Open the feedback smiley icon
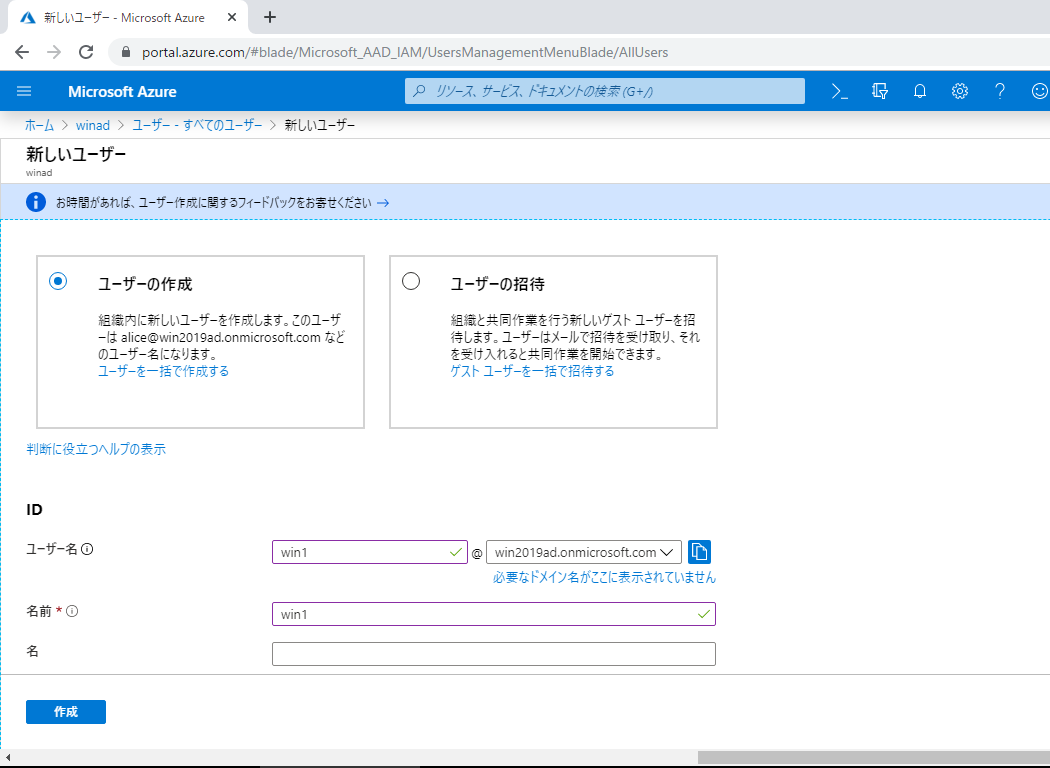This screenshot has height=768, width=1050. pos(1040,91)
